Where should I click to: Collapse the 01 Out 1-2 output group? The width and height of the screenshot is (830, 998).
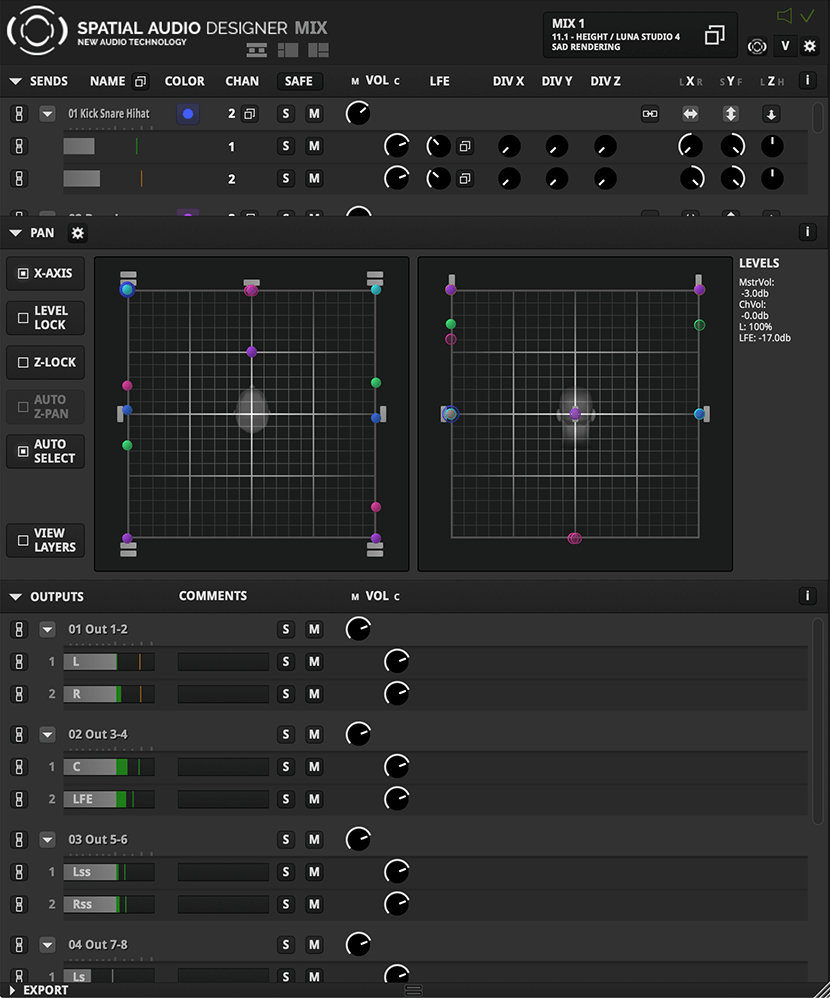click(x=46, y=628)
